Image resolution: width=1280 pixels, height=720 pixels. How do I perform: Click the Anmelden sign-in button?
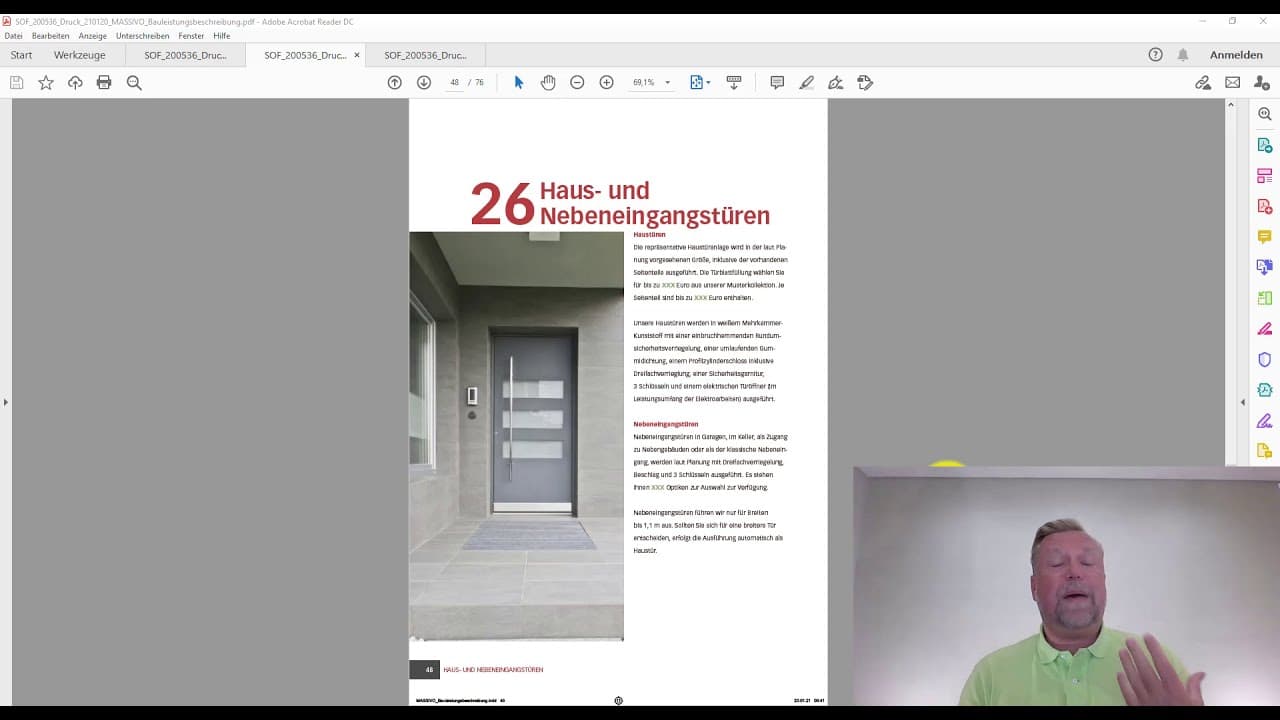[1236, 55]
